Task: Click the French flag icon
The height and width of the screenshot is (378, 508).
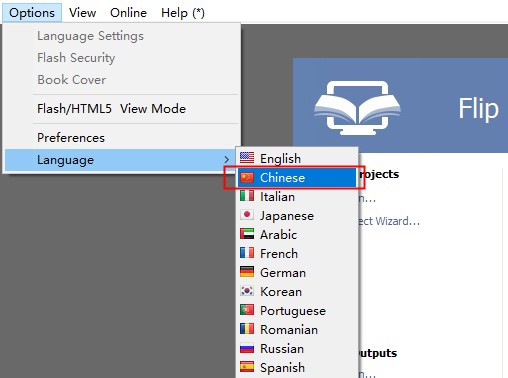Action: click(x=247, y=253)
